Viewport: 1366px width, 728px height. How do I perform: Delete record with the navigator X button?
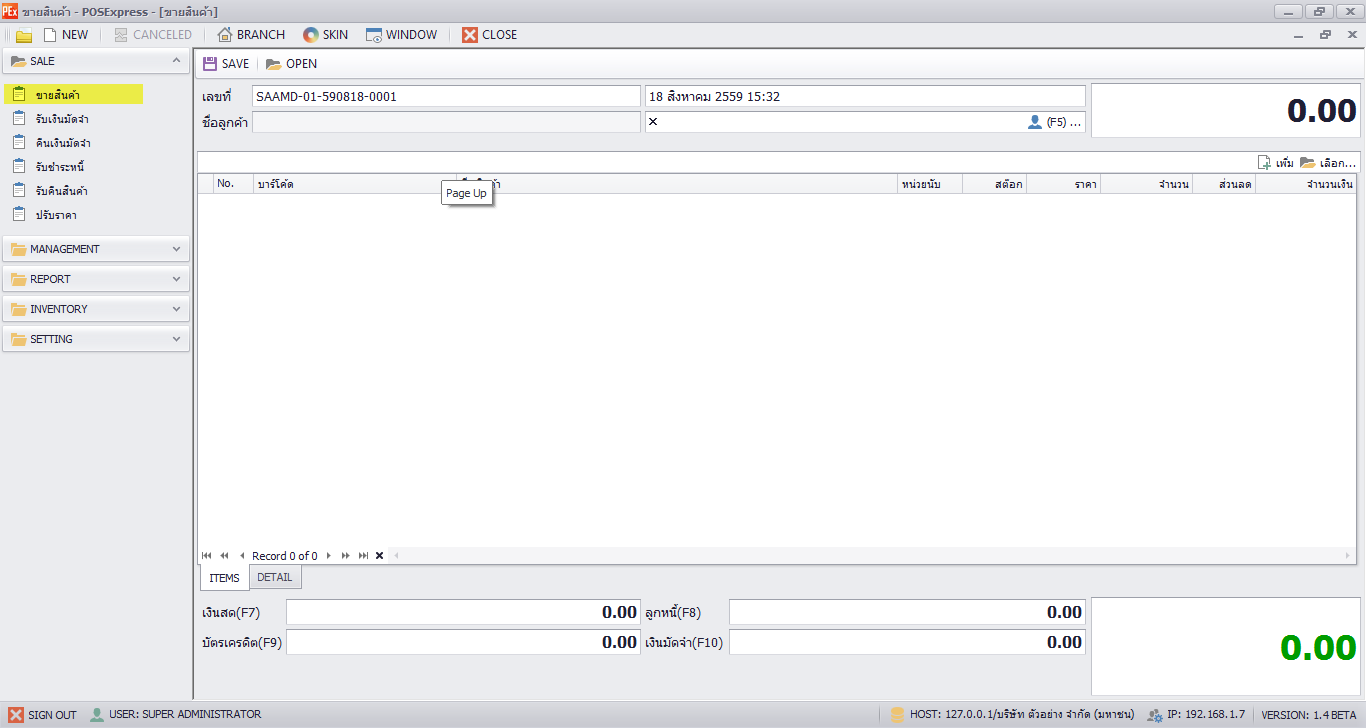[380, 556]
